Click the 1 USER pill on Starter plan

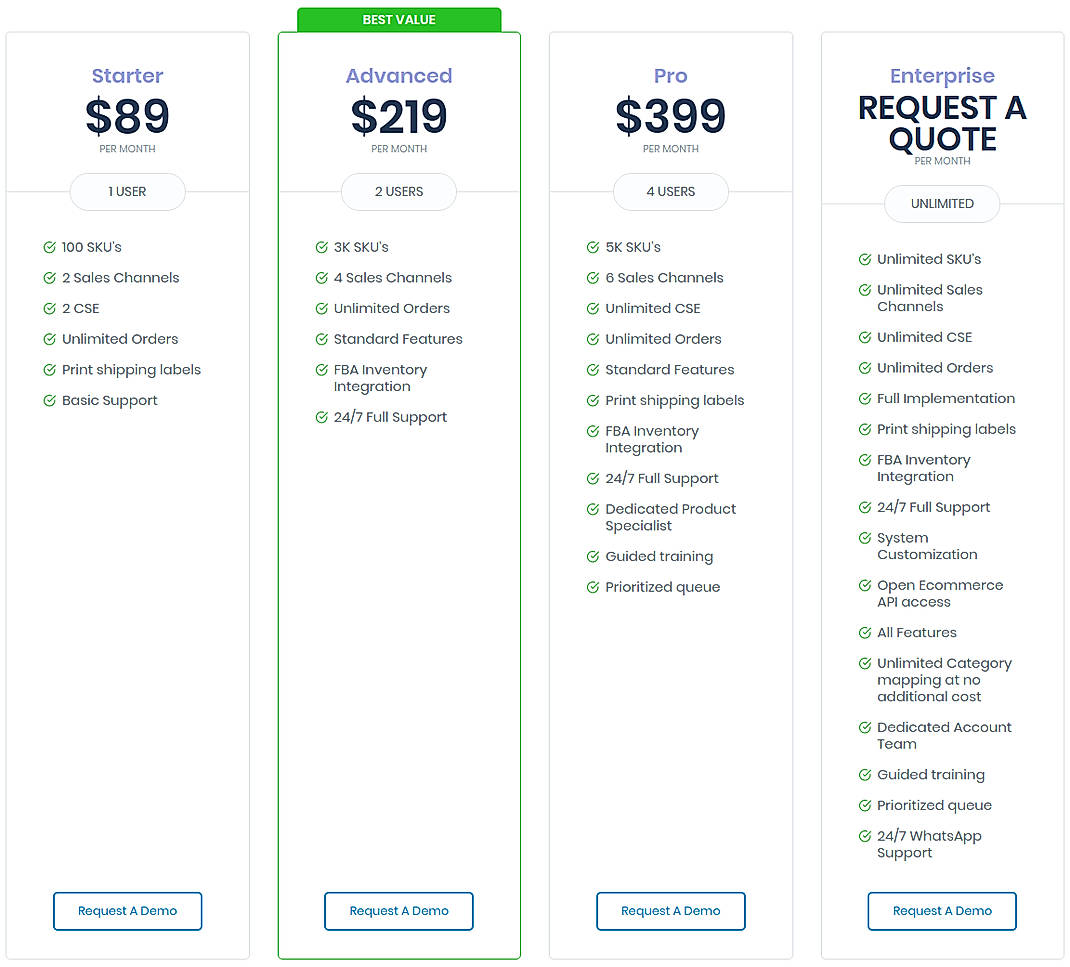coord(127,192)
